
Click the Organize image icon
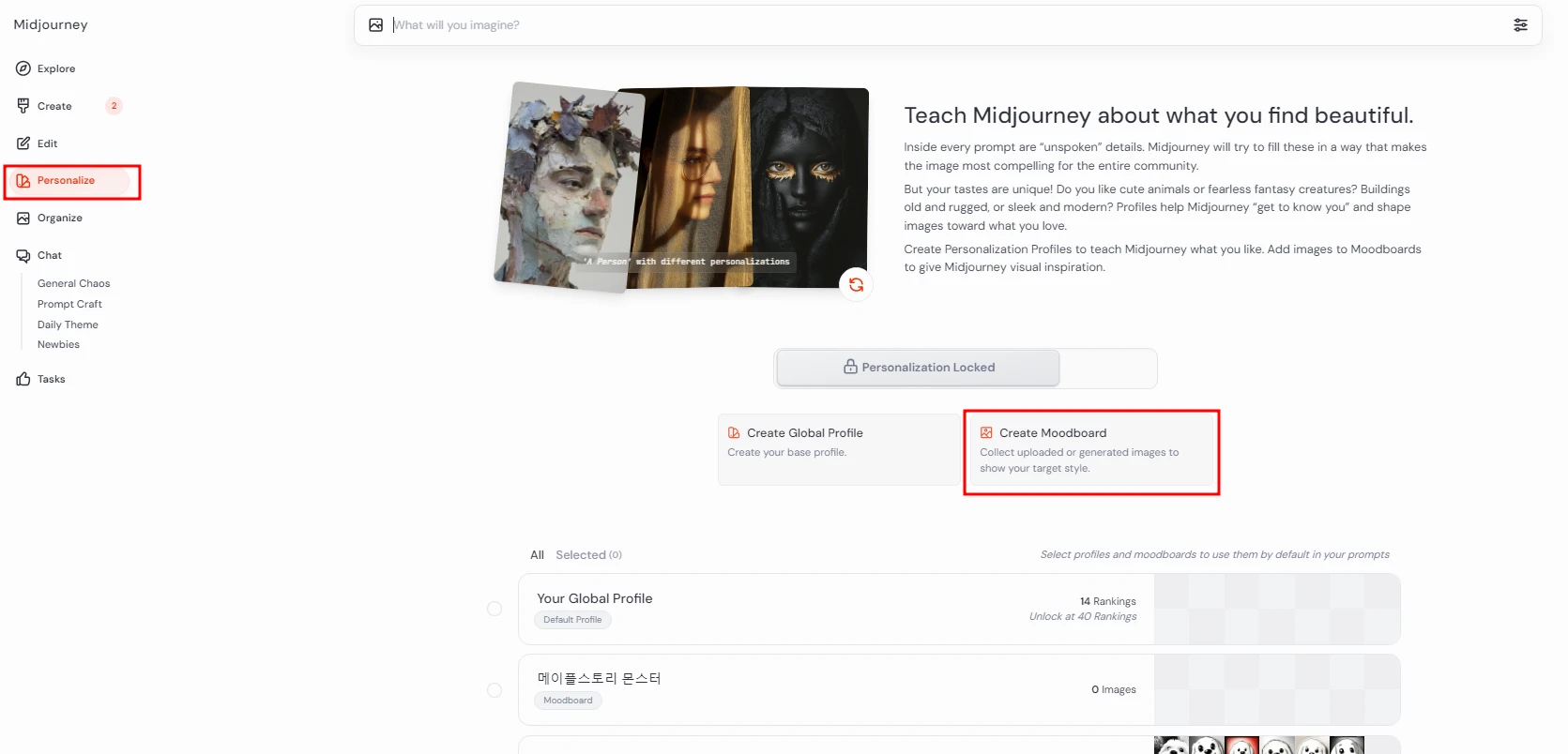point(23,218)
